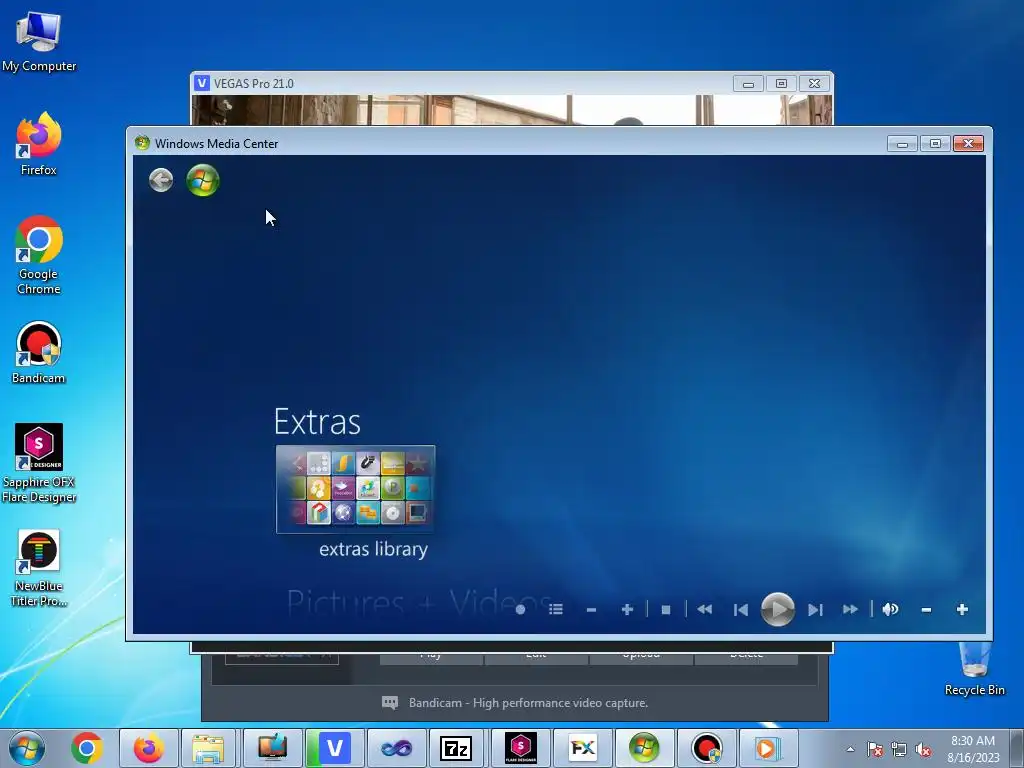Click the Action Center flag tray icon

coord(875,749)
